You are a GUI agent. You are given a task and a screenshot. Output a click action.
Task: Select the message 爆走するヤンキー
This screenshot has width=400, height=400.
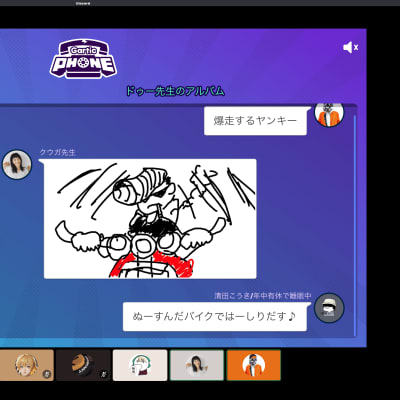coord(255,121)
